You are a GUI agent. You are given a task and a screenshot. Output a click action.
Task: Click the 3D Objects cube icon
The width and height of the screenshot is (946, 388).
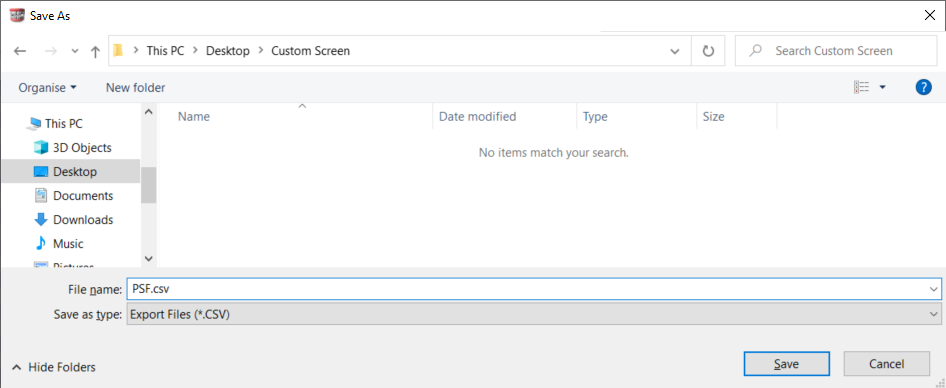(x=40, y=147)
